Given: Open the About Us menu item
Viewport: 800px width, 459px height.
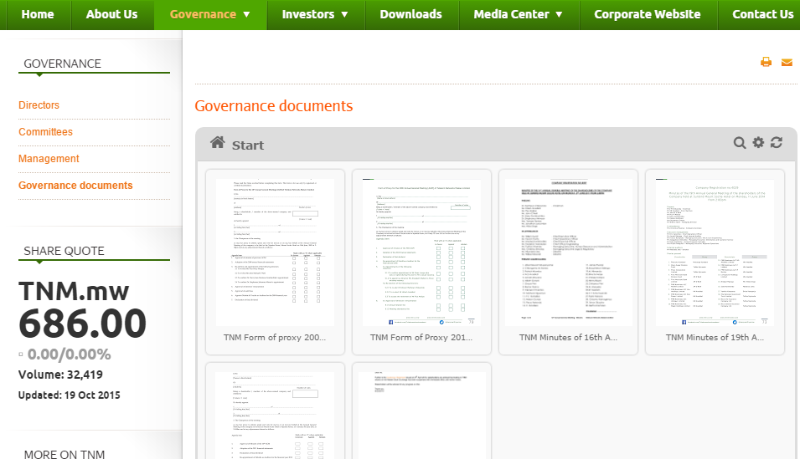Looking at the screenshot, I should [112, 14].
